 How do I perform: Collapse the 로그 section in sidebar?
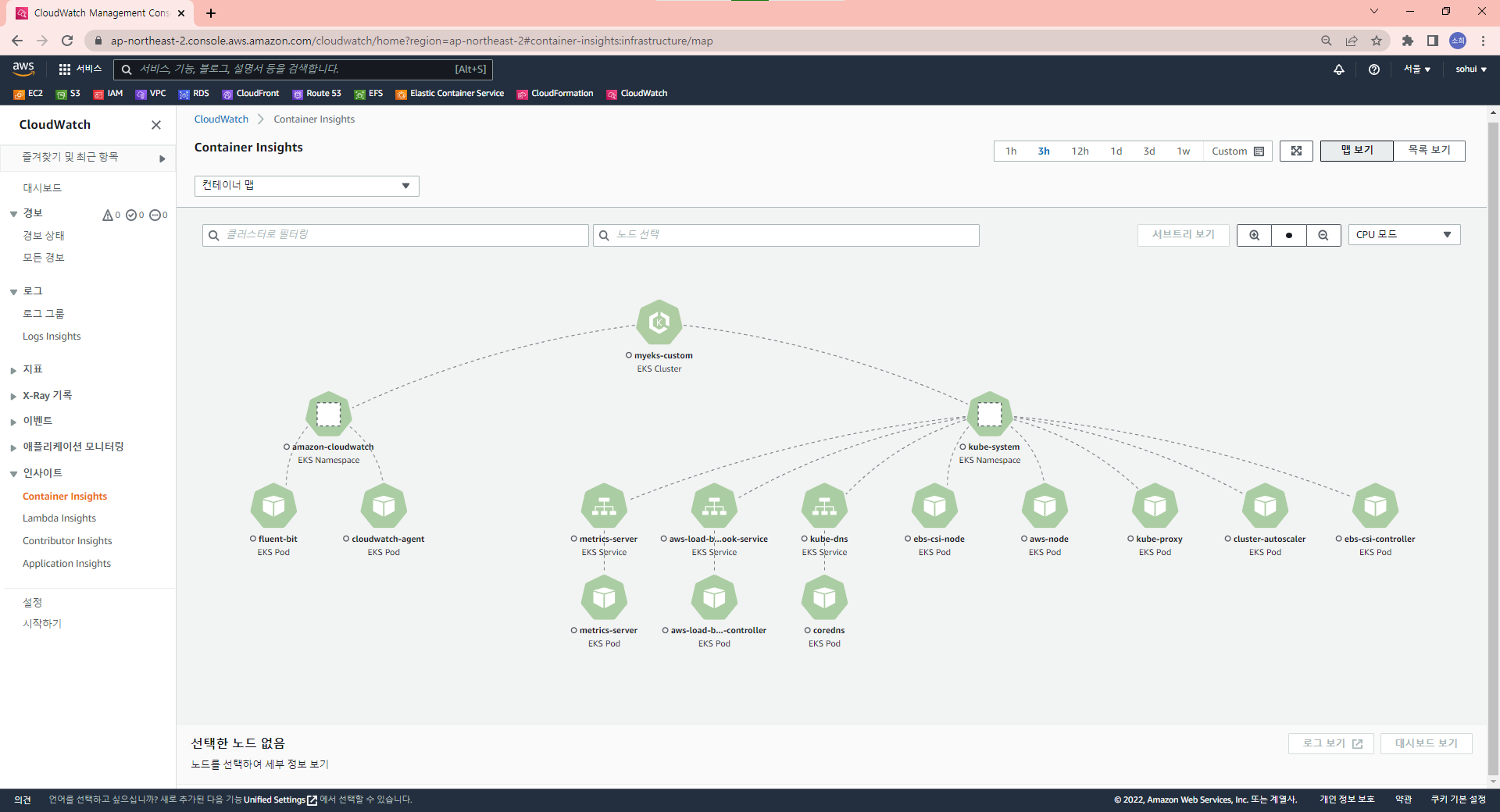[x=13, y=292]
